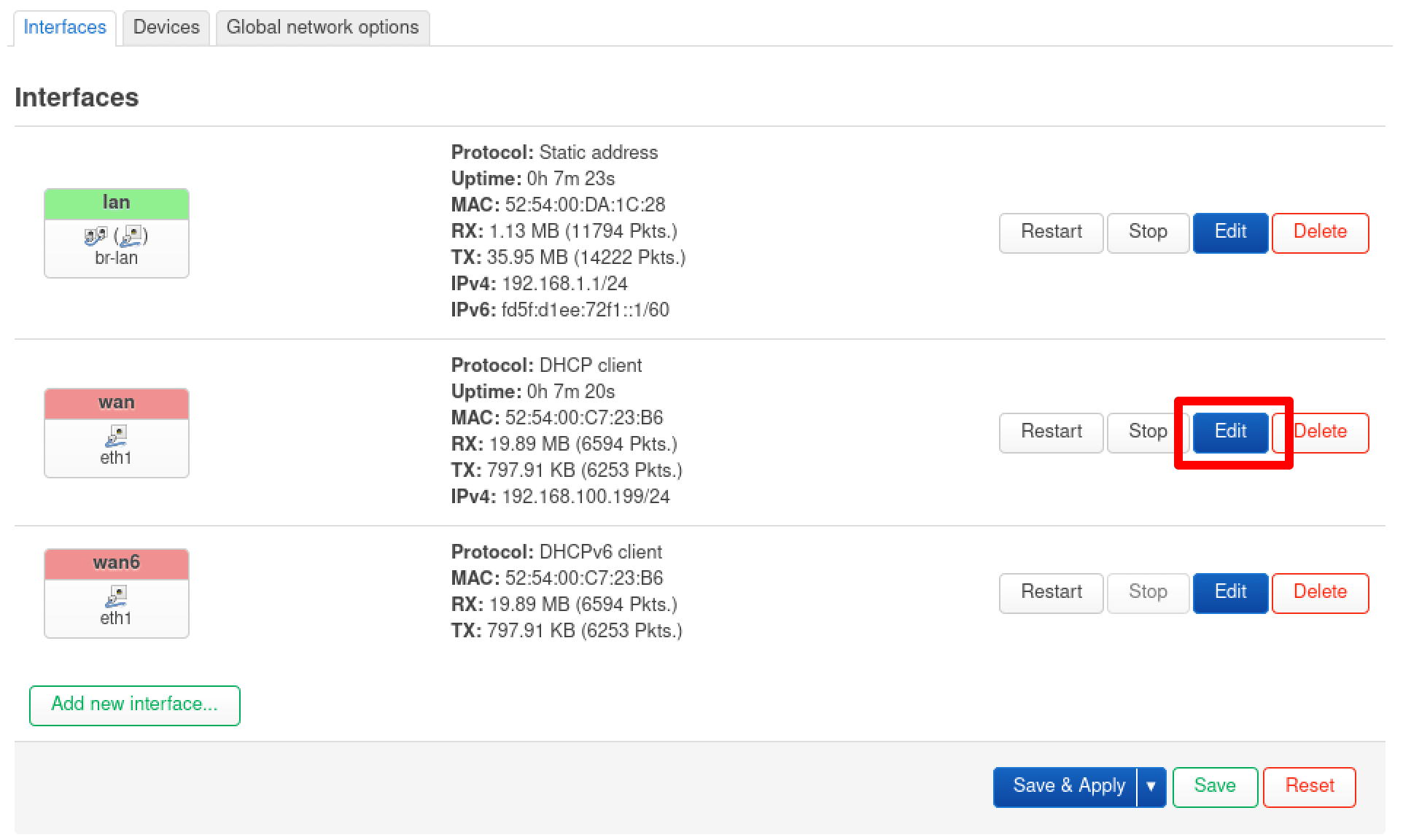Click the br-lan bridge icon in lan box

tap(96, 236)
